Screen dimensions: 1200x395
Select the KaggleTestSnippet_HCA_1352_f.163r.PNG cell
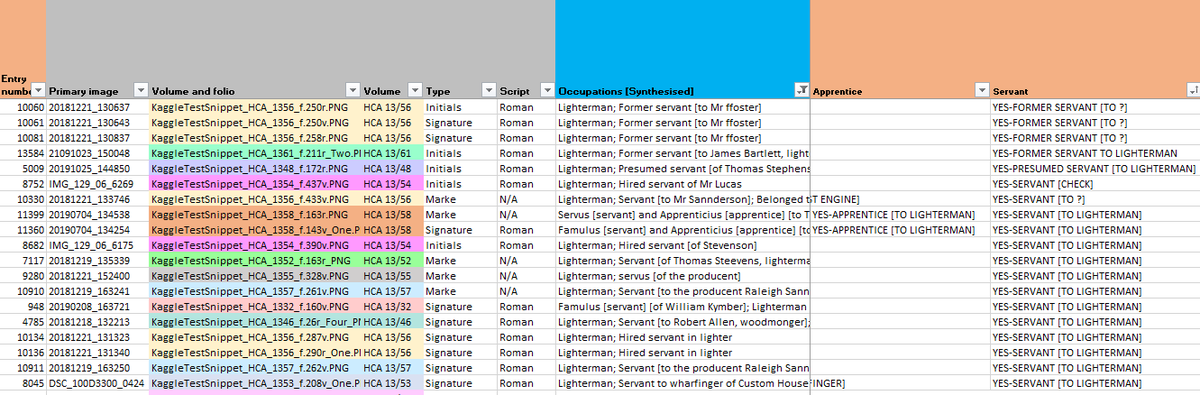[x=255, y=260]
